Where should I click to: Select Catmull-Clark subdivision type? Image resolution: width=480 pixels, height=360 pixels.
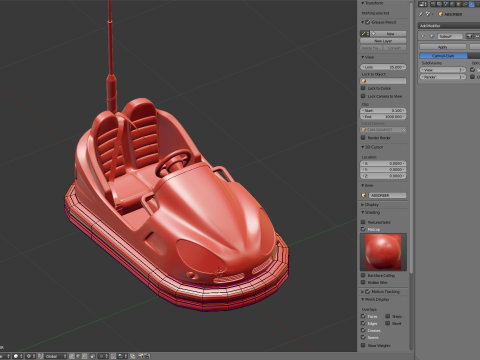point(444,56)
